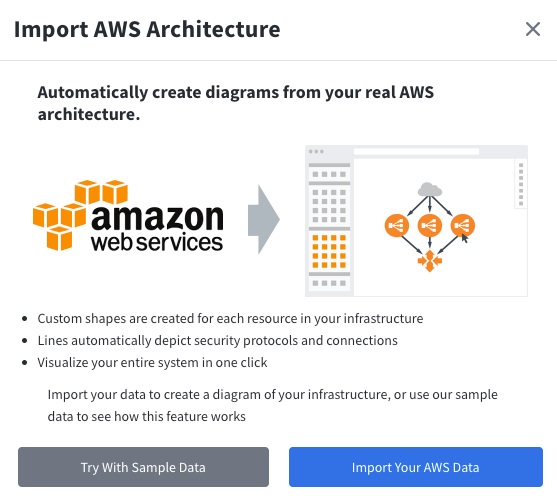
Task: Click the amazon web services logo text
Action: coord(157,228)
